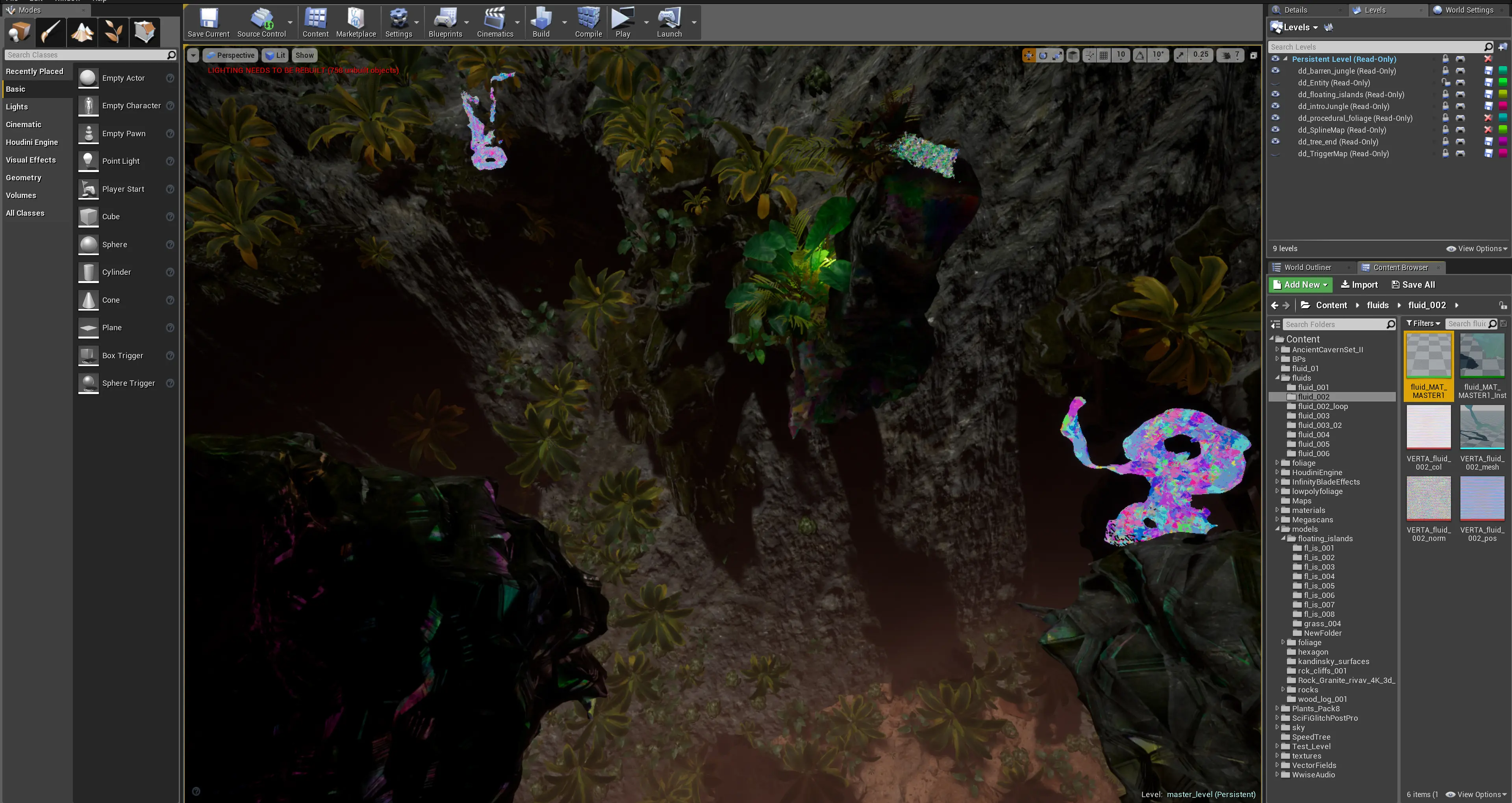Toggle visibility of dd_barren_jungle level
The width and height of the screenshot is (1512, 803).
1275,70
